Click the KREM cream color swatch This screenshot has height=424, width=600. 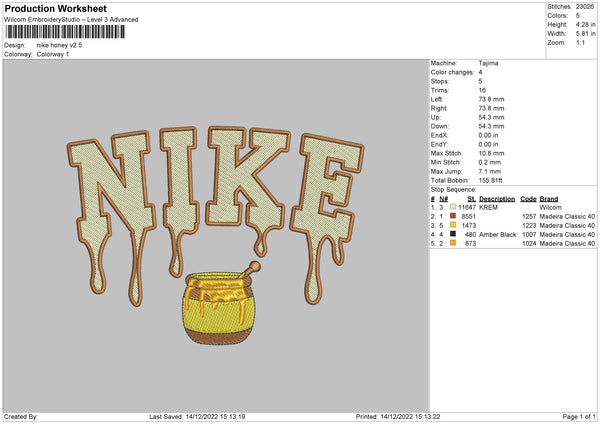[453, 207]
